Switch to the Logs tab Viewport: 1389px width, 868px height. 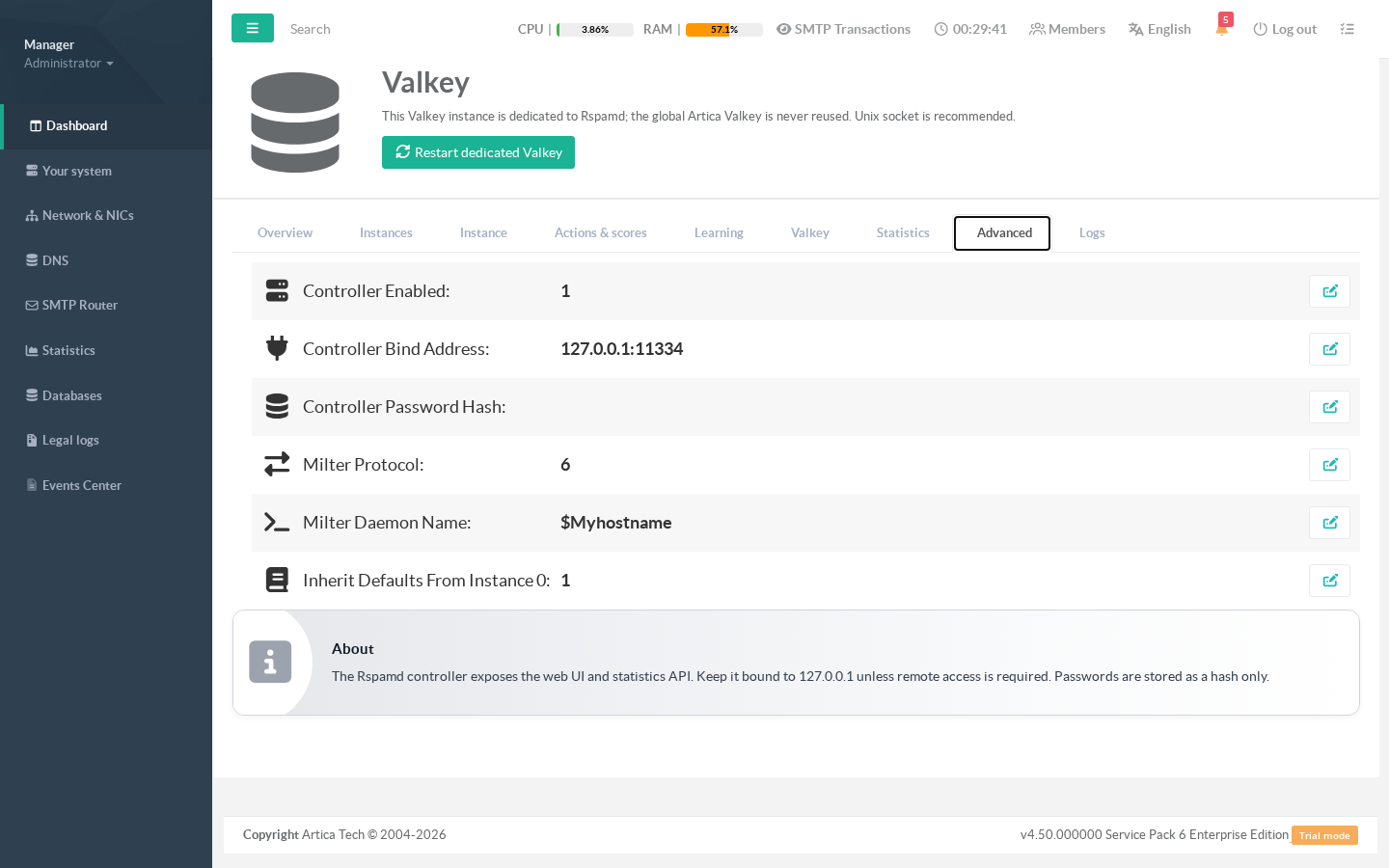point(1092,233)
